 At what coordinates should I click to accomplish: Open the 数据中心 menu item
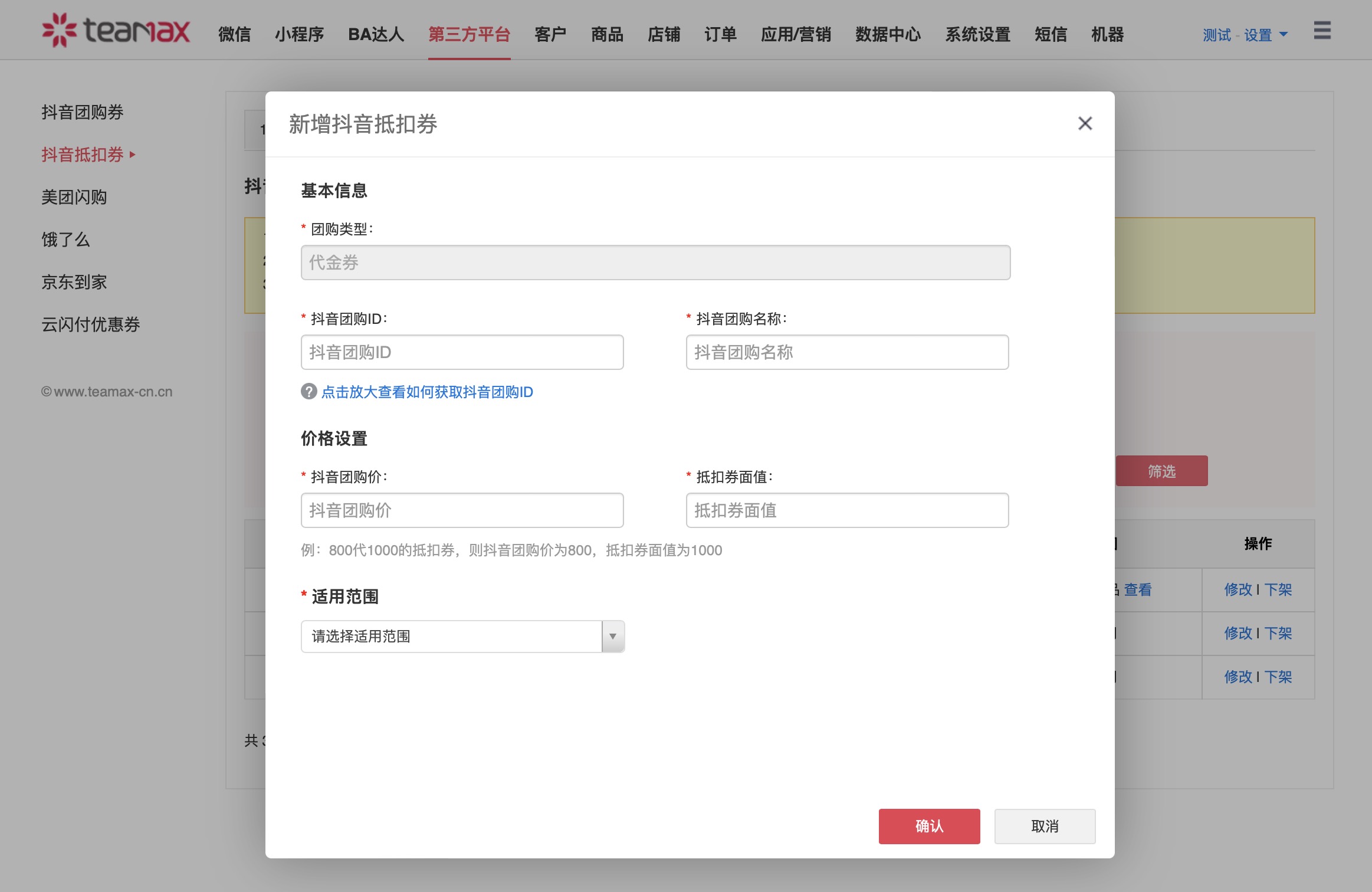[x=888, y=35]
